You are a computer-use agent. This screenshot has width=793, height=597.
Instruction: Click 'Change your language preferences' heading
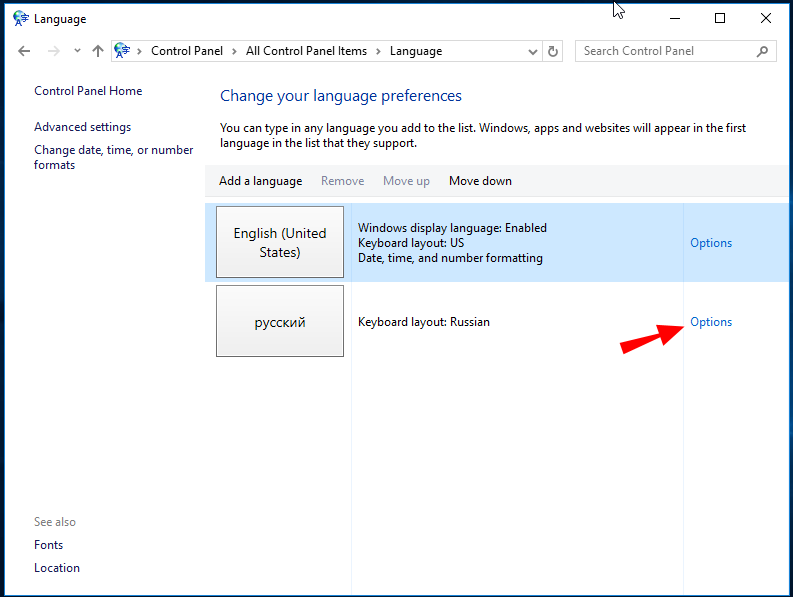pyautogui.click(x=340, y=96)
